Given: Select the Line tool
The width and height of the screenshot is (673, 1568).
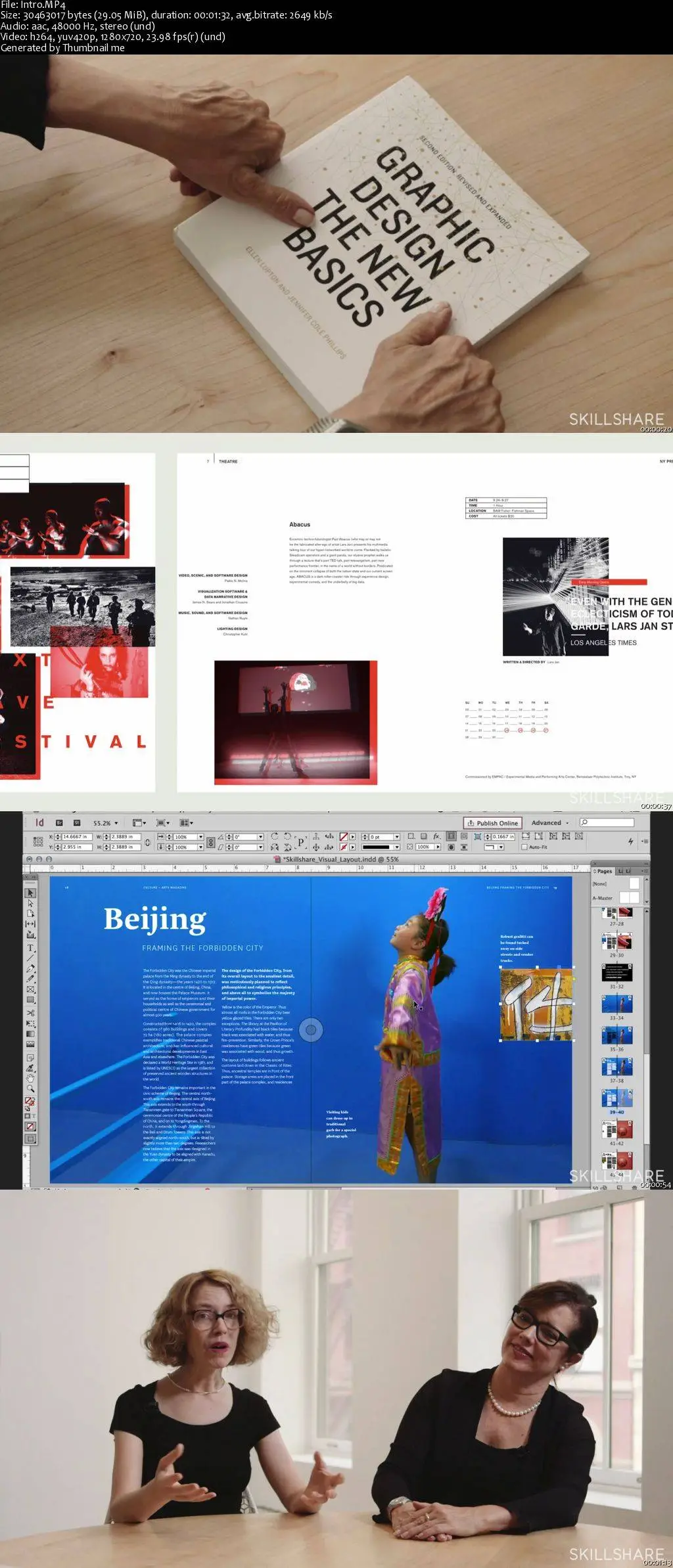Looking at the screenshot, I should click(x=30, y=958).
